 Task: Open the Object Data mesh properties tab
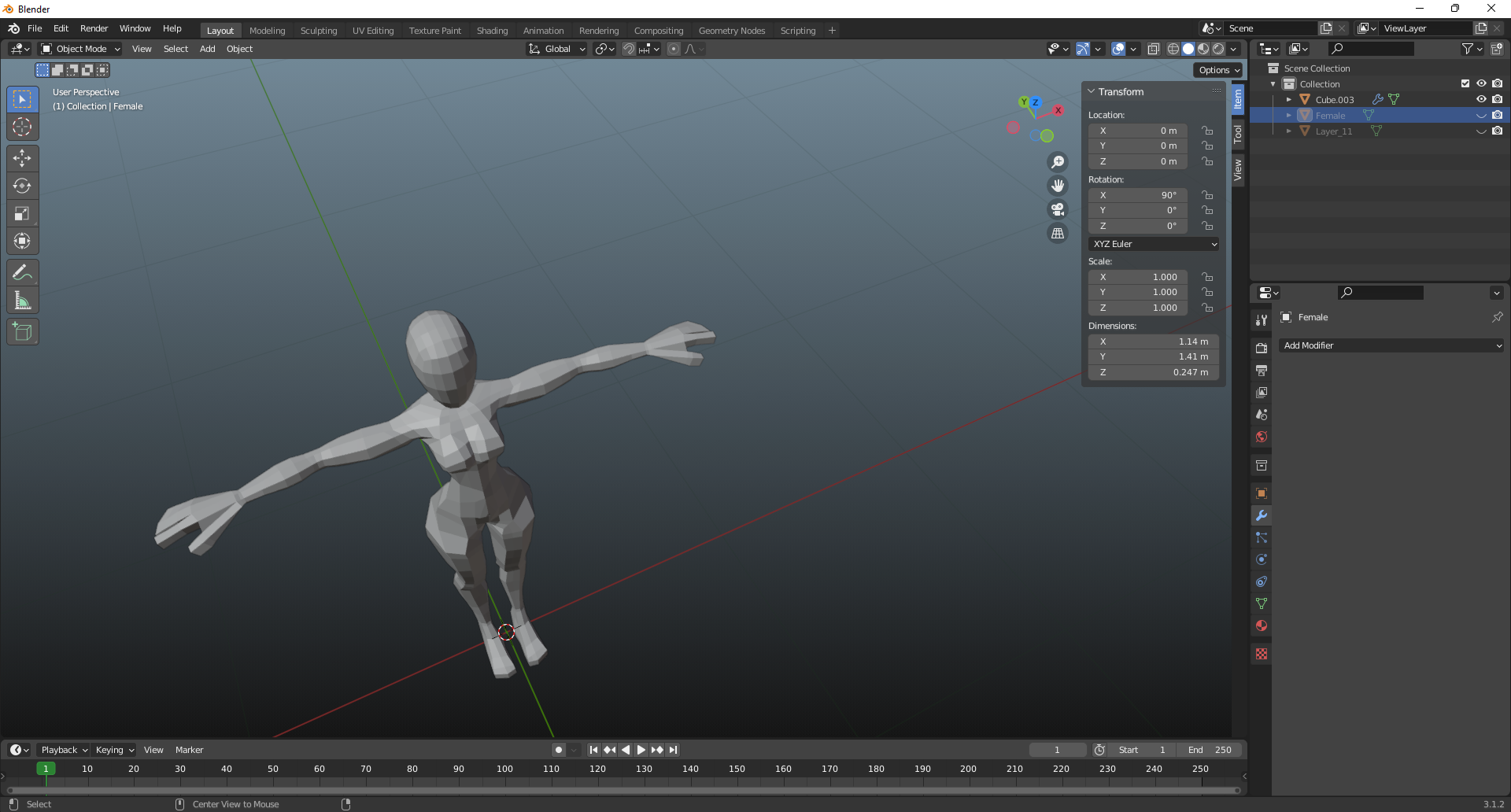click(x=1262, y=603)
